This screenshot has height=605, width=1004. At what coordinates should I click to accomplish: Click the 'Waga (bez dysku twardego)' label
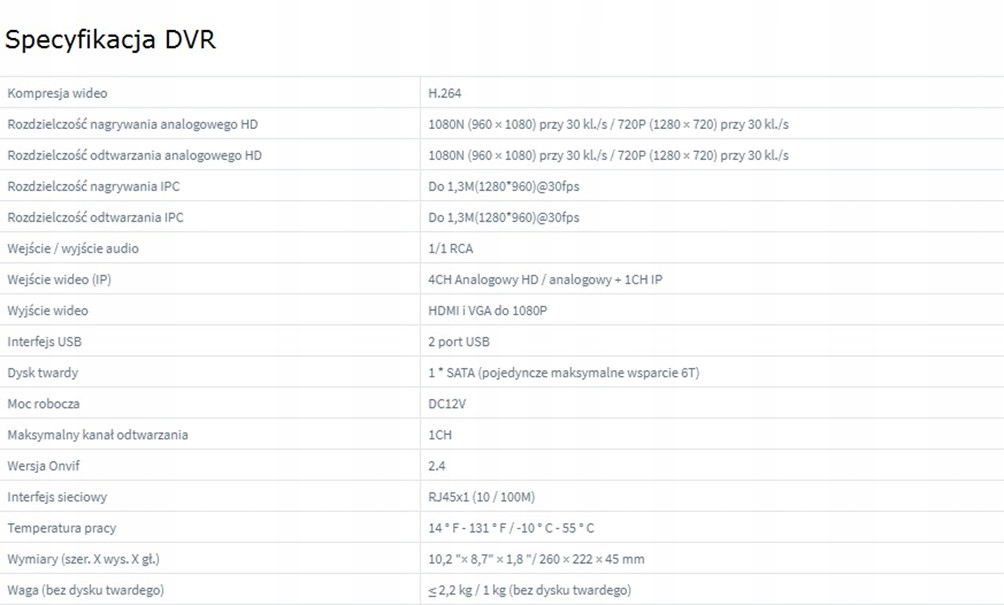point(85,589)
